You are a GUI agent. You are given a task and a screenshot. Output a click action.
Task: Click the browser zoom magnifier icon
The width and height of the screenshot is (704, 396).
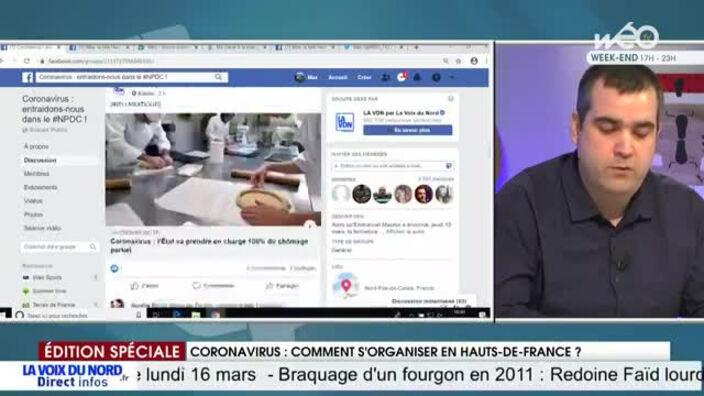coord(445,61)
